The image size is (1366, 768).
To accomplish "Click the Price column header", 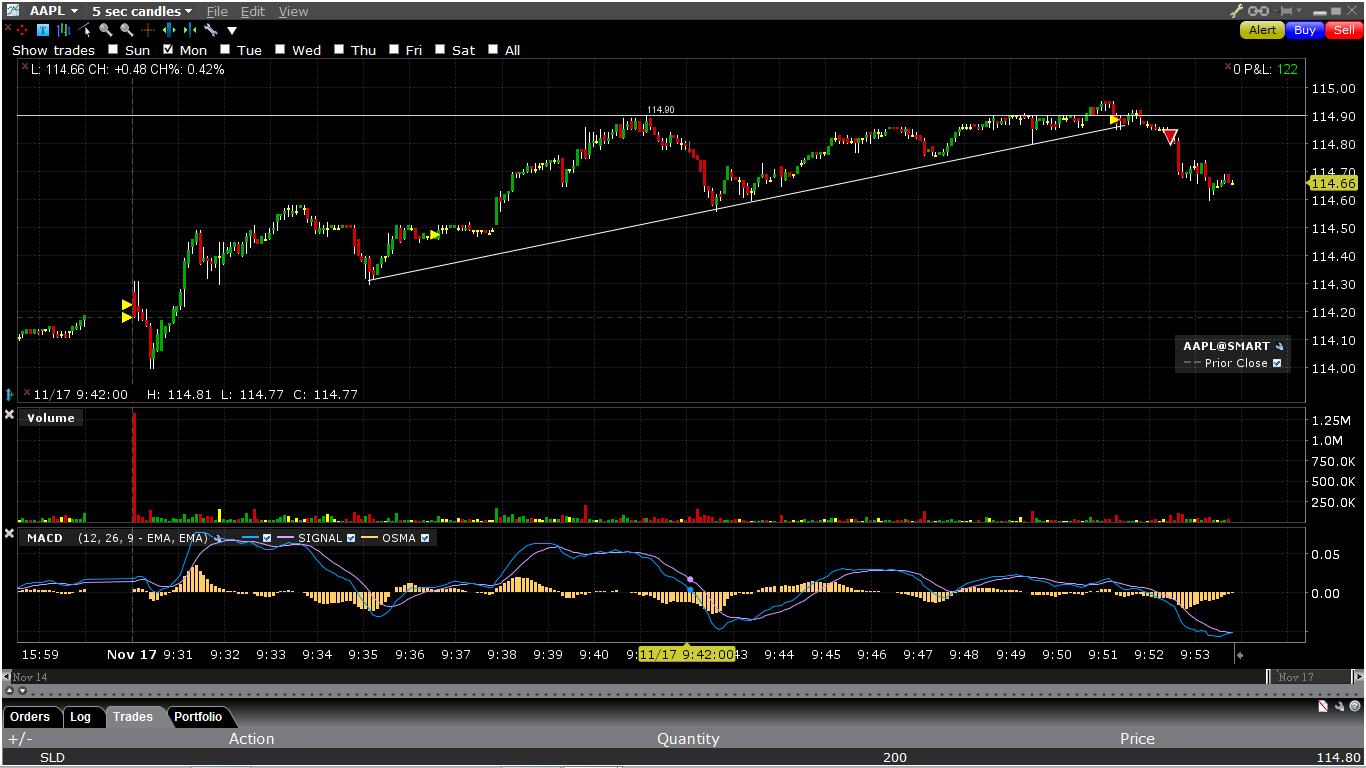I will [1137, 739].
